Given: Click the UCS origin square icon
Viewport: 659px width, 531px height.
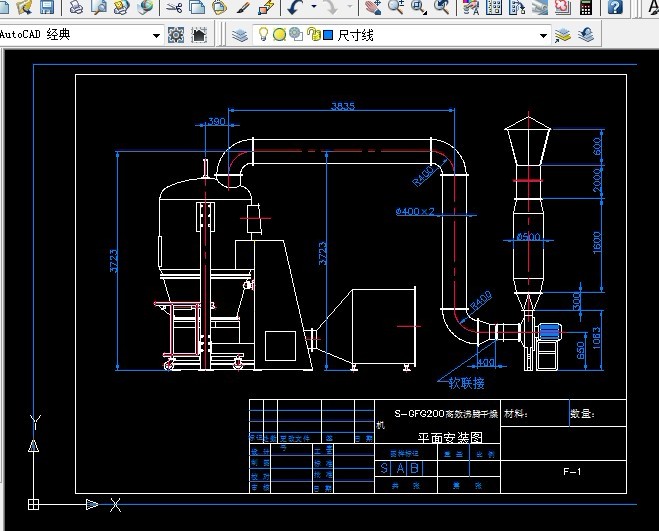Looking at the screenshot, I should [33, 504].
